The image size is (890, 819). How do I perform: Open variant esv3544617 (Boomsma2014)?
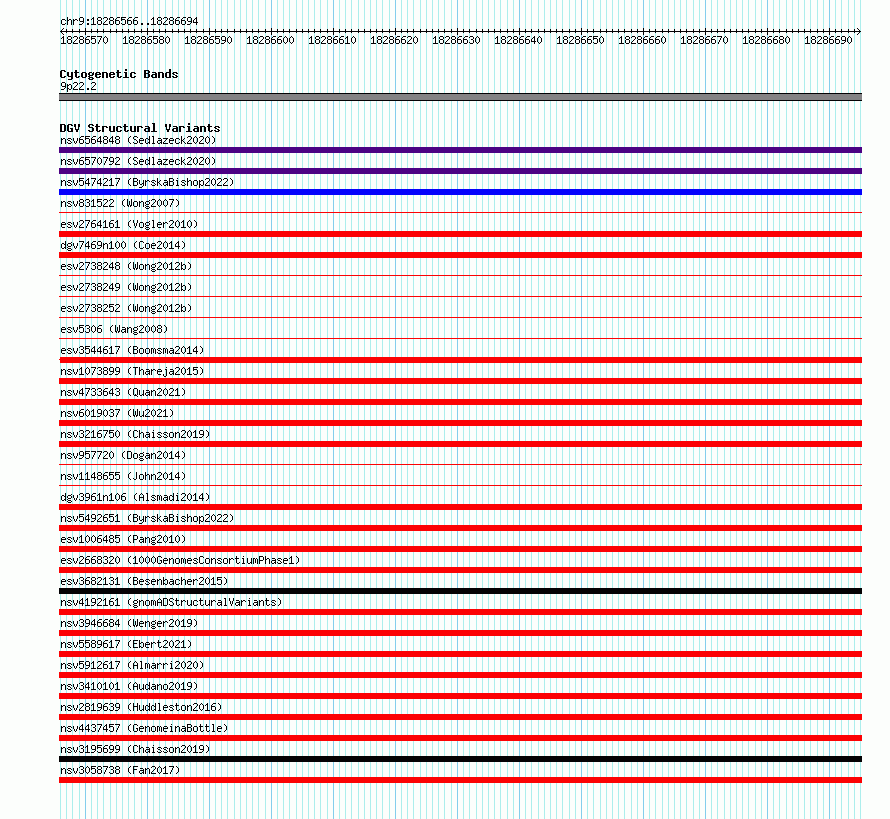[x=132, y=350]
